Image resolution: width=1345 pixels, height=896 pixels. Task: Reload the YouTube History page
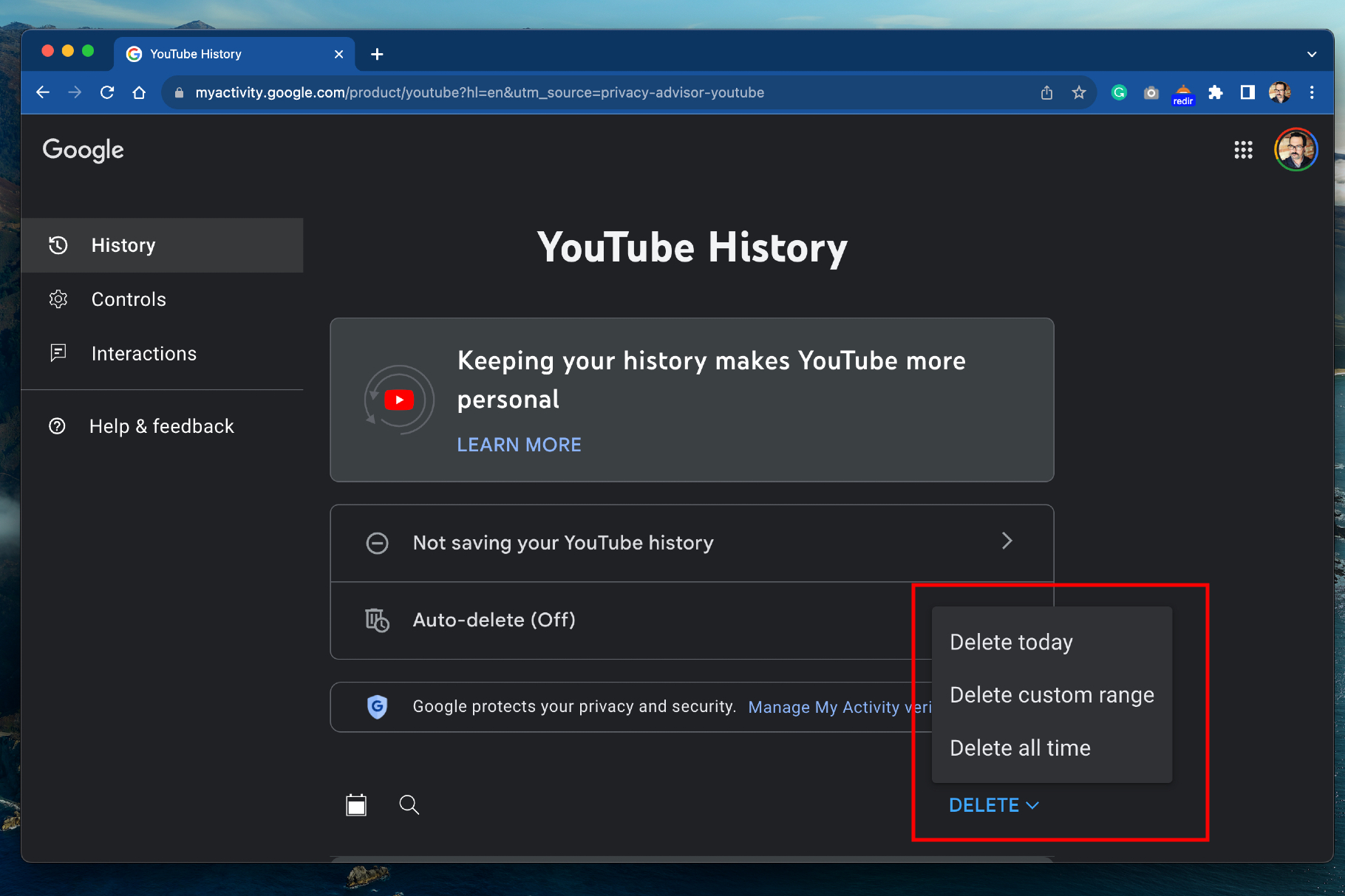[x=107, y=92]
